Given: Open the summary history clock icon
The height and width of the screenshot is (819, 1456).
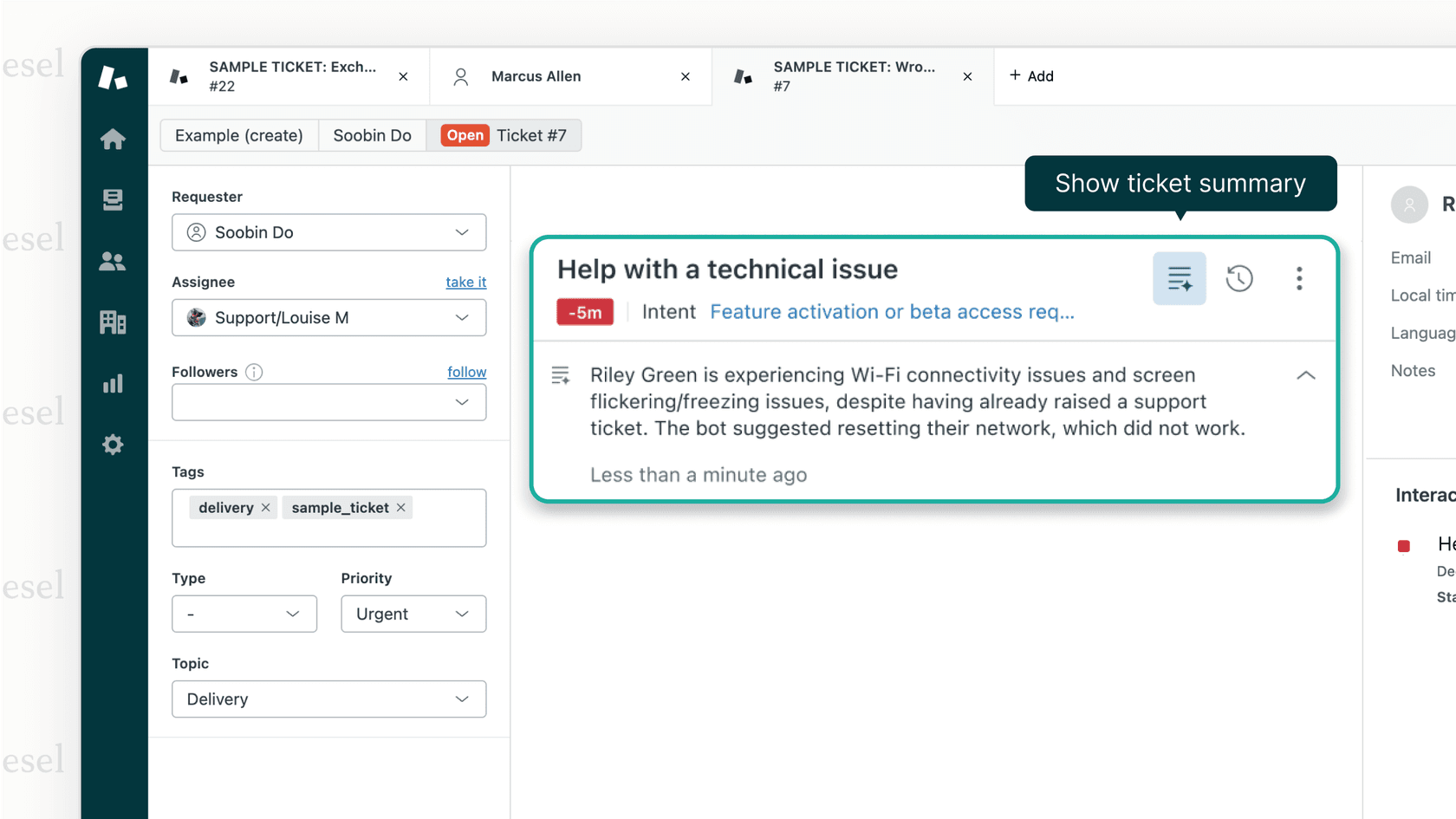Looking at the screenshot, I should click(1239, 278).
